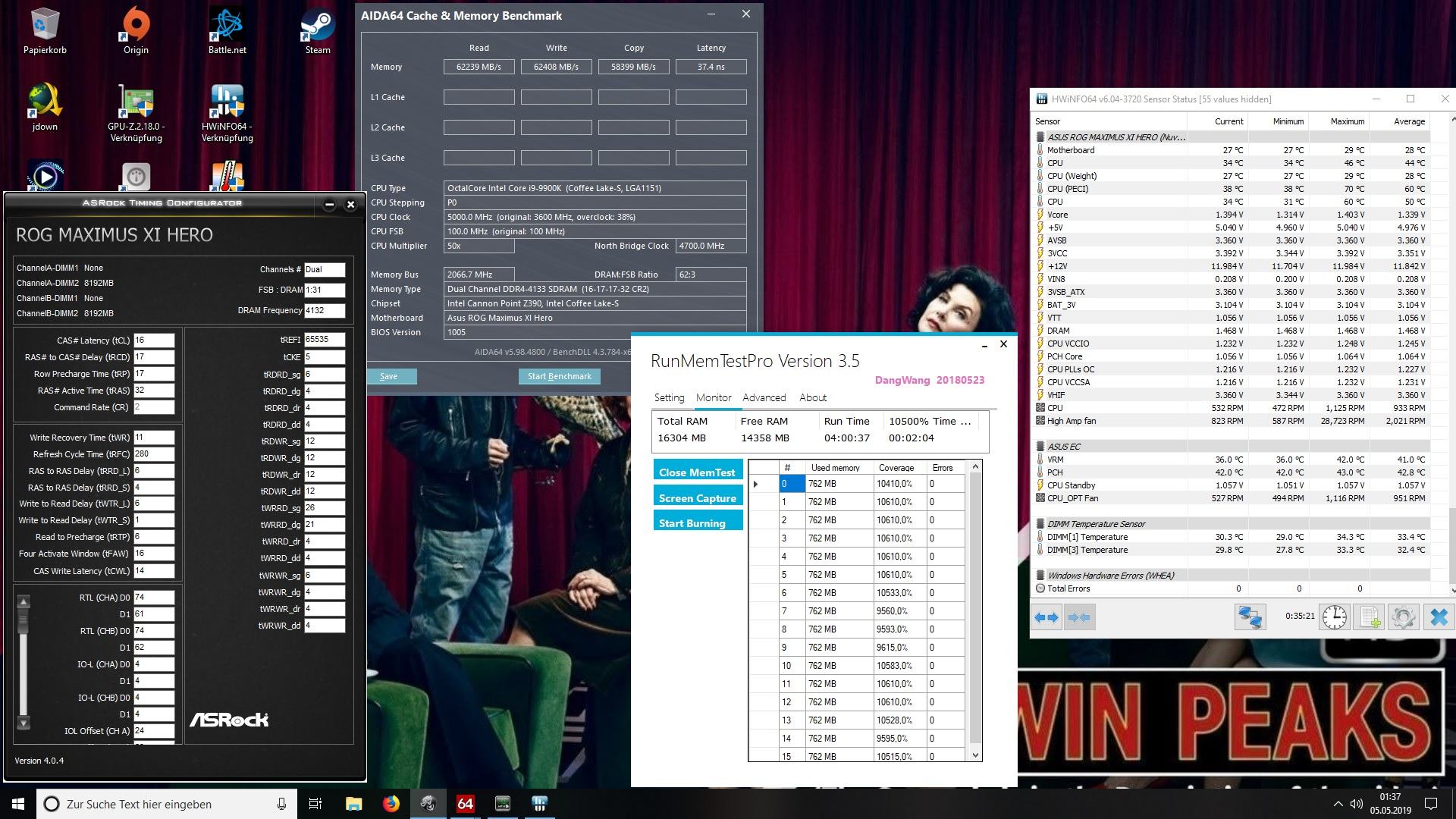Click ASRock RTL list scroll down arrow
The image size is (1456, 819).
click(x=24, y=723)
